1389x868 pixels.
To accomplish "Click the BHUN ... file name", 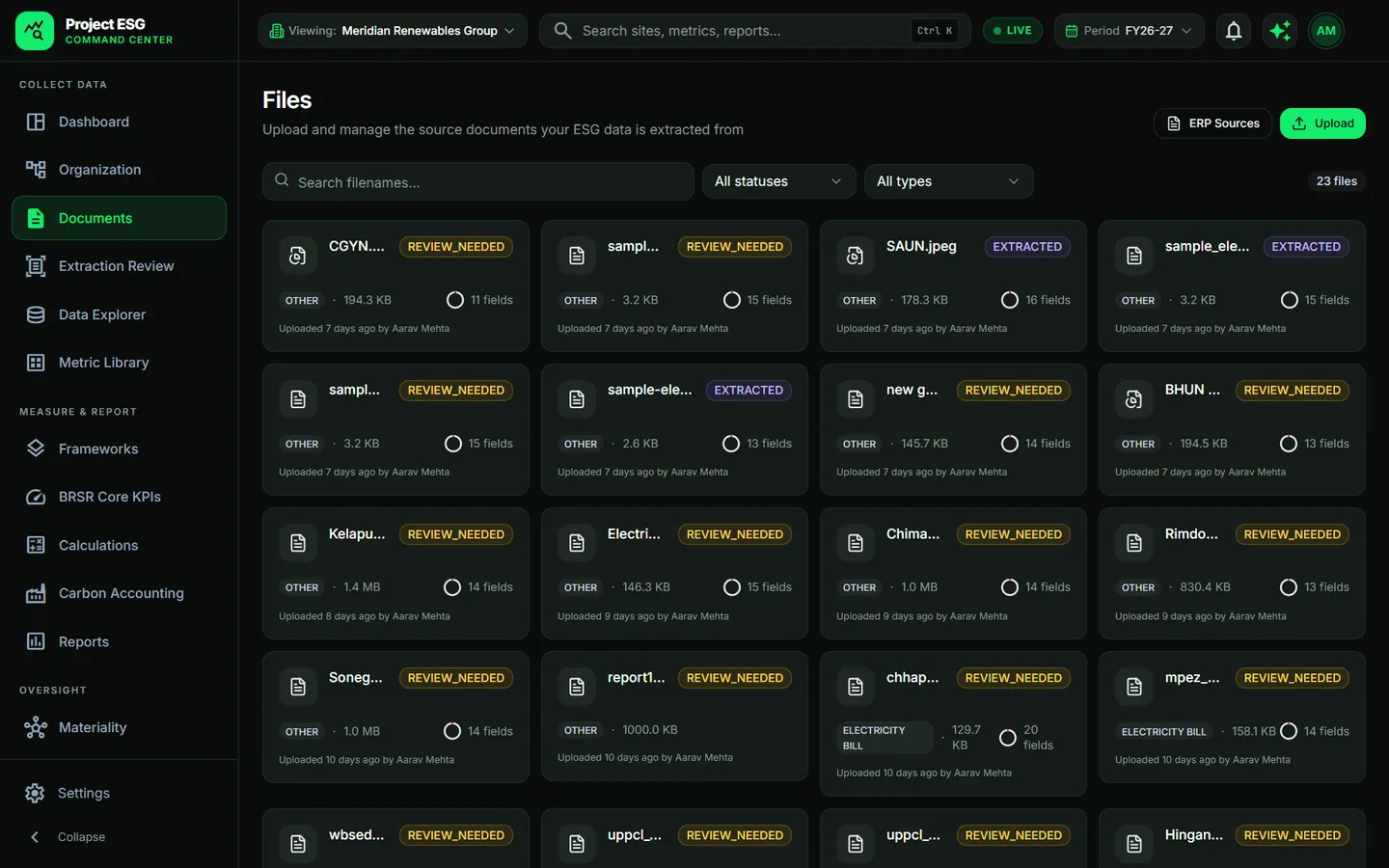I will tap(1192, 391).
